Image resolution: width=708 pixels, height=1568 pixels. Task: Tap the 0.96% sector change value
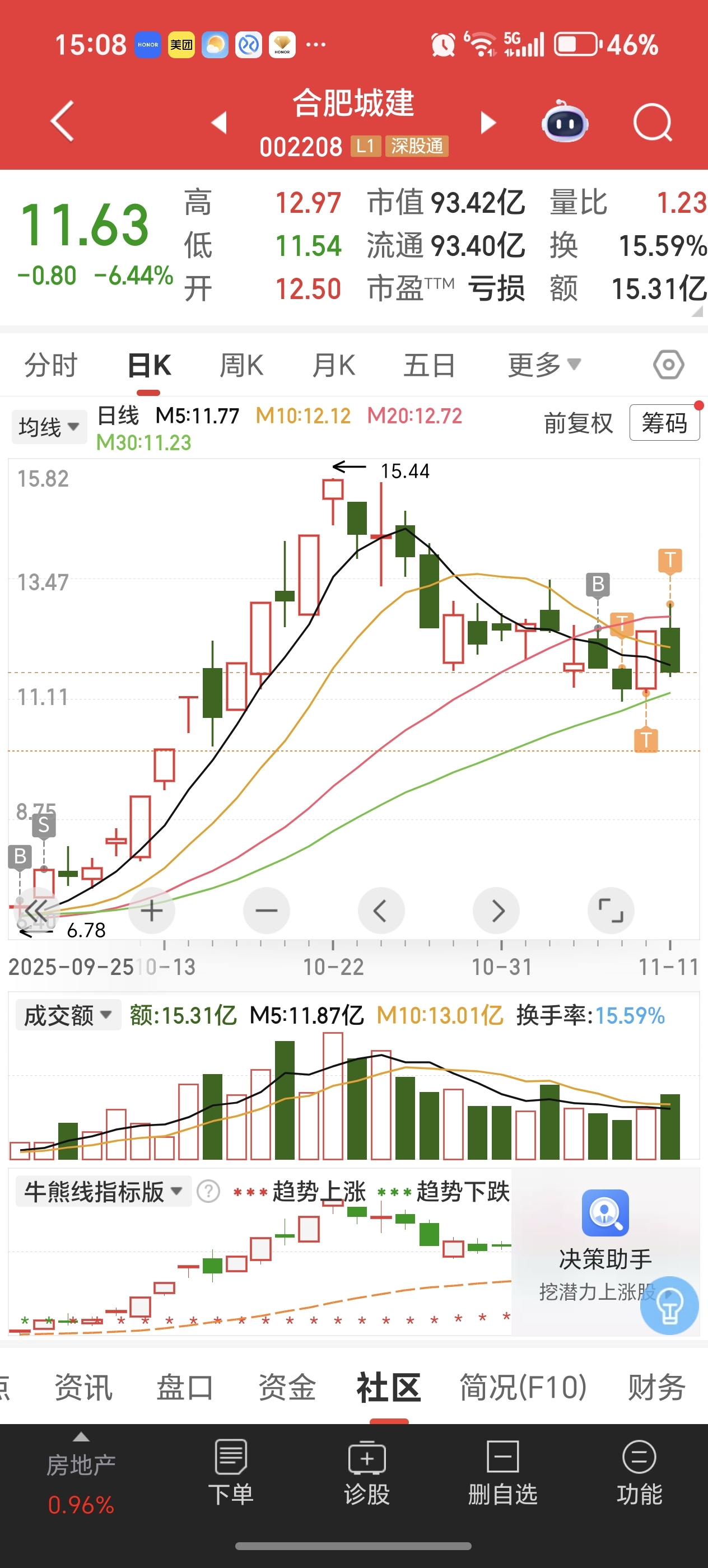click(x=81, y=1505)
